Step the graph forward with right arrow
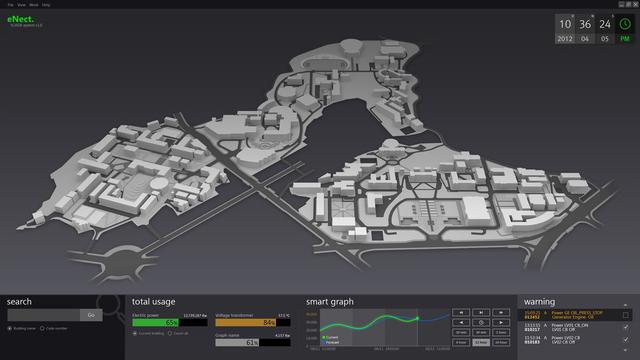Viewport: 640px width, 360px height. pos(501,322)
